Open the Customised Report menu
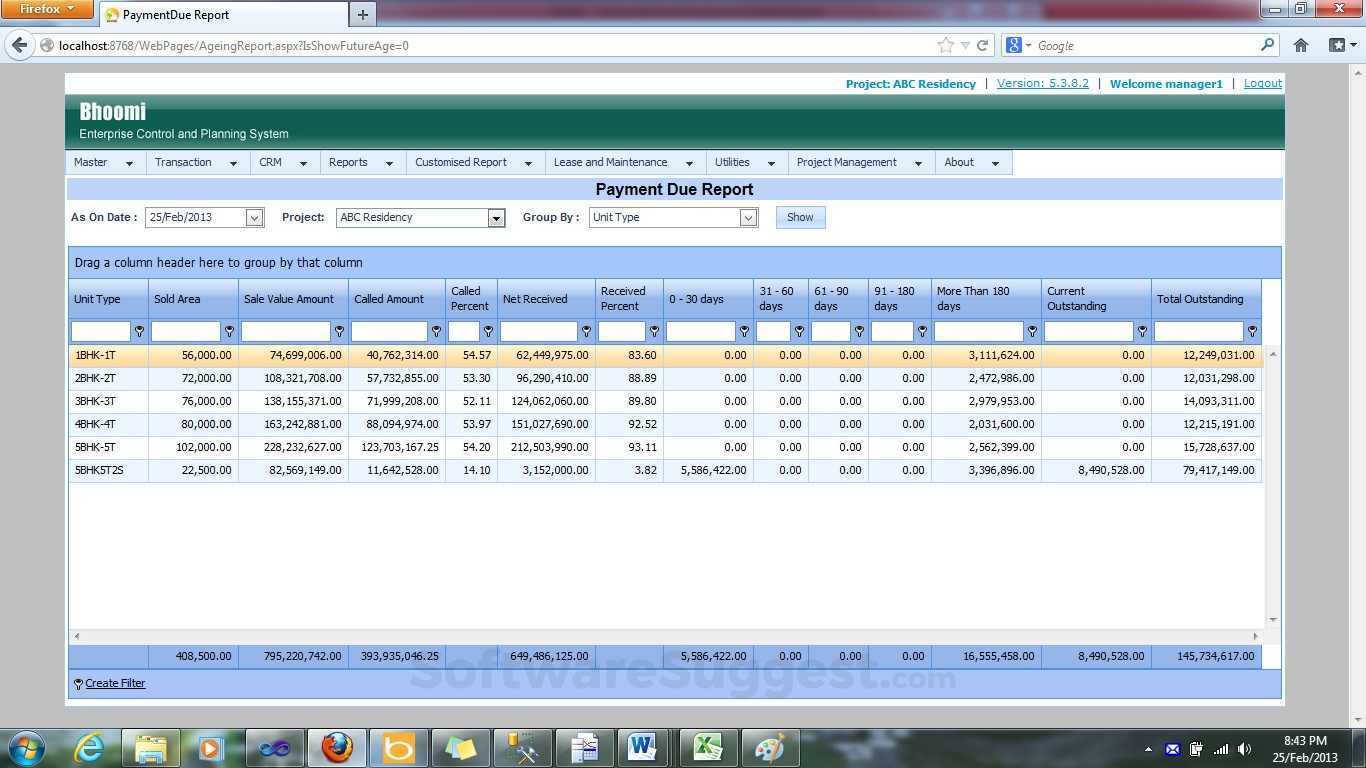Screen dimensions: 1366x768 [x=475, y=162]
